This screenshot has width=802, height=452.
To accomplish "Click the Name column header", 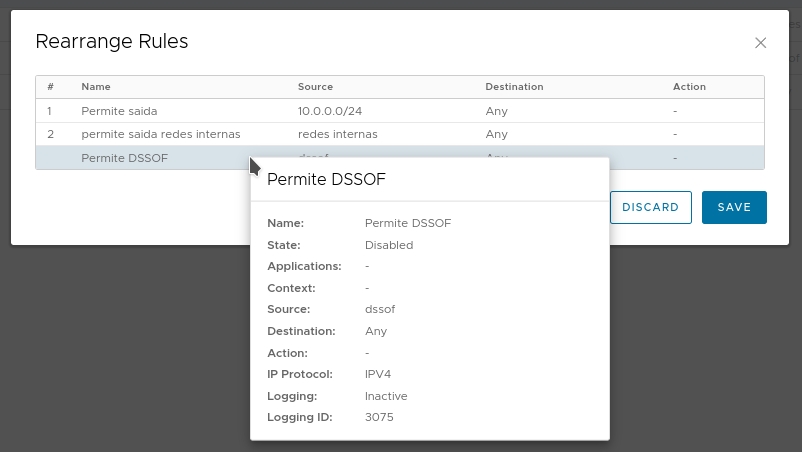I will 96,87.
